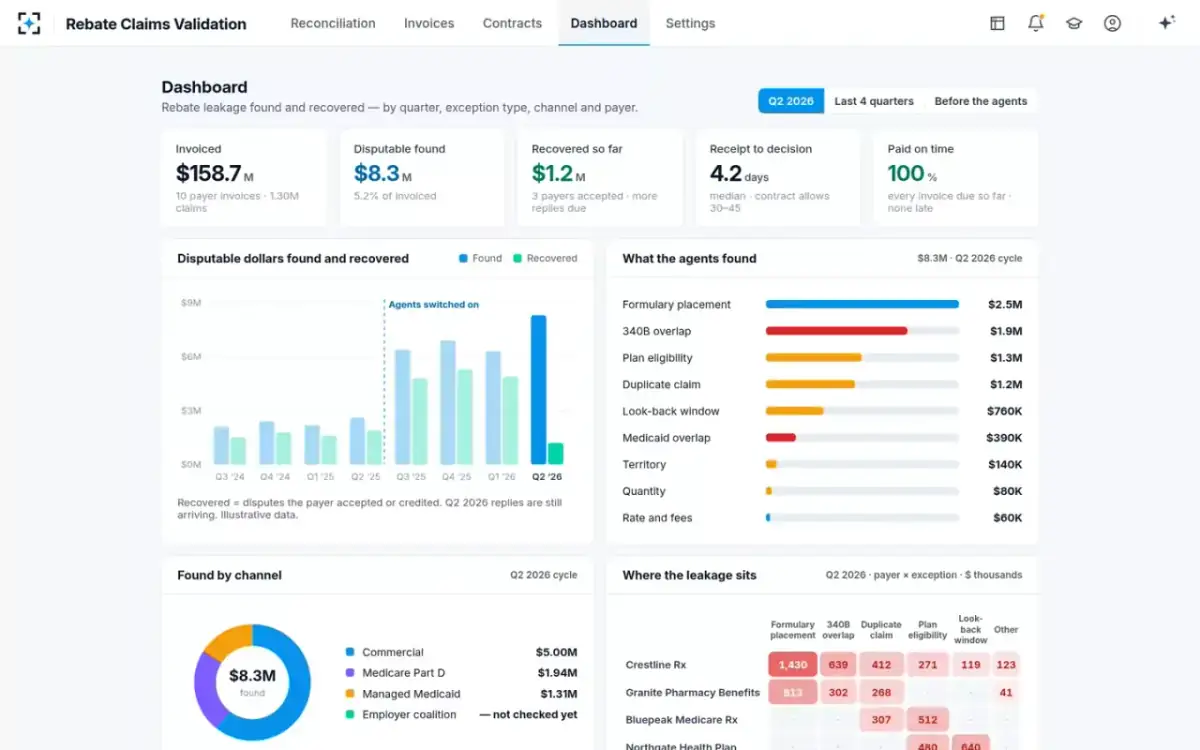Open the layout panel icon in header
The width and height of the screenshot is (1200, 750).
[997, 23]
